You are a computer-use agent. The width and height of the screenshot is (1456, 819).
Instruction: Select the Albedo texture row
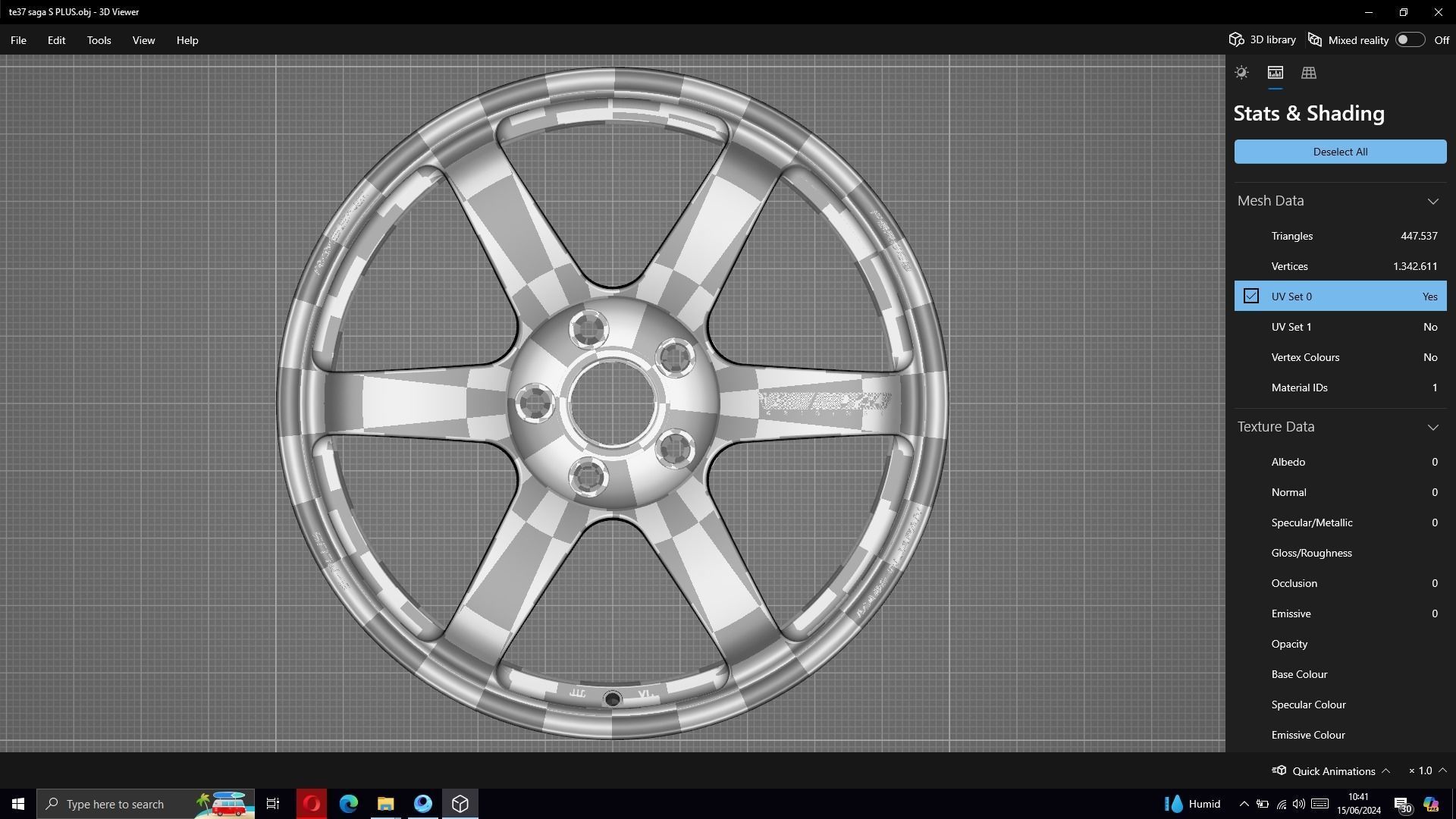1340,462
